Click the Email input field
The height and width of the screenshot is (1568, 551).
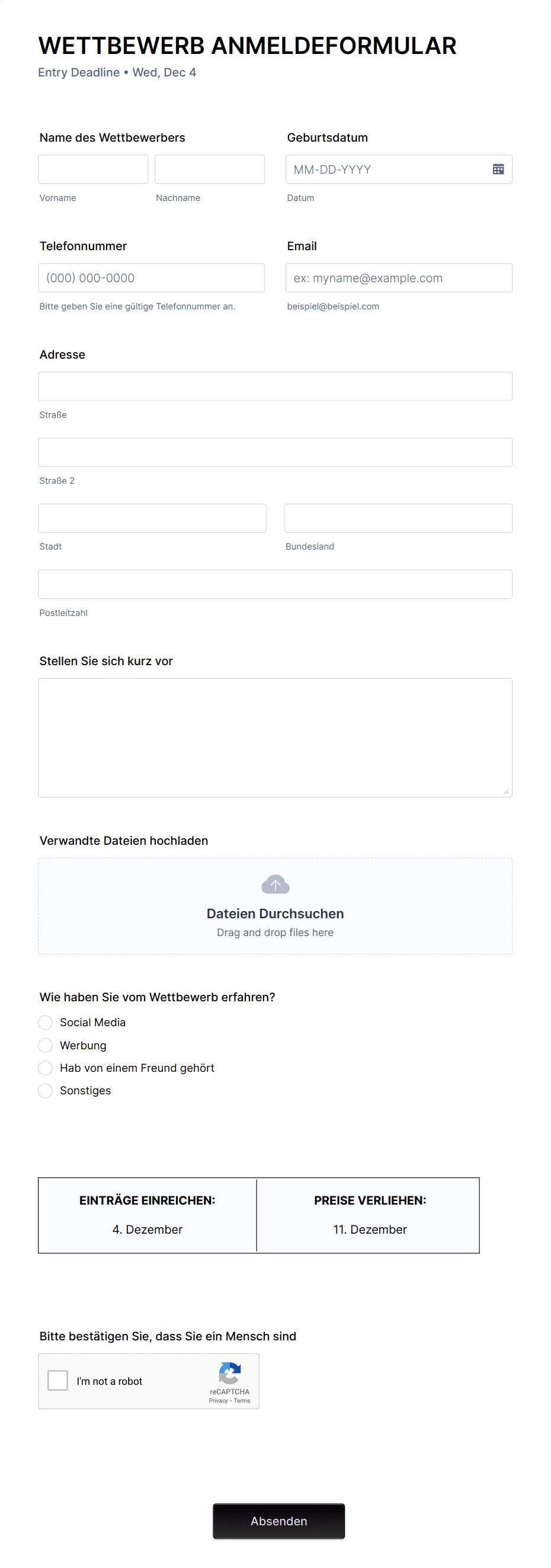(398, 277)
